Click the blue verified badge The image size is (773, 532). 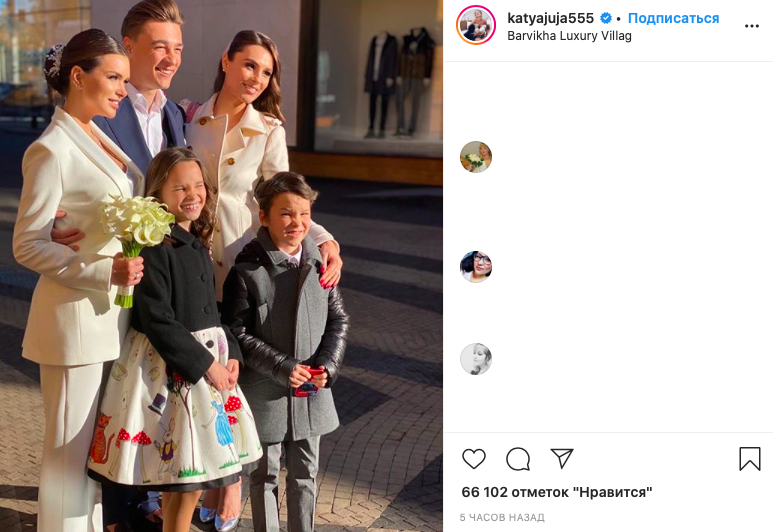coord(606,19)
